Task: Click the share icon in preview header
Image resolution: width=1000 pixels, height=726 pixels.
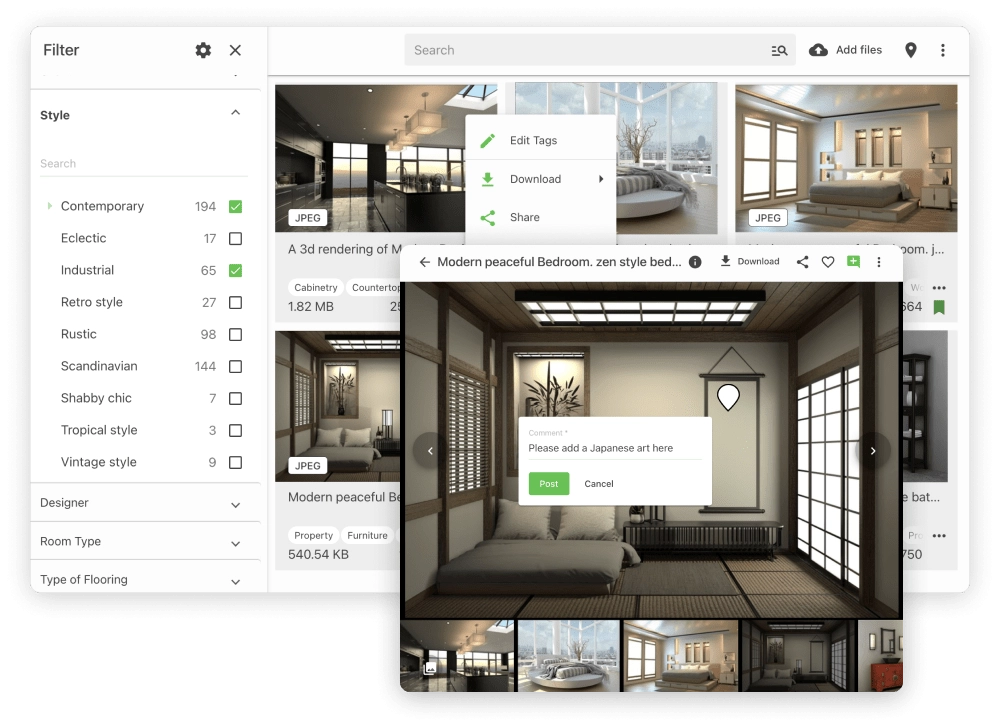Action: 802,262
